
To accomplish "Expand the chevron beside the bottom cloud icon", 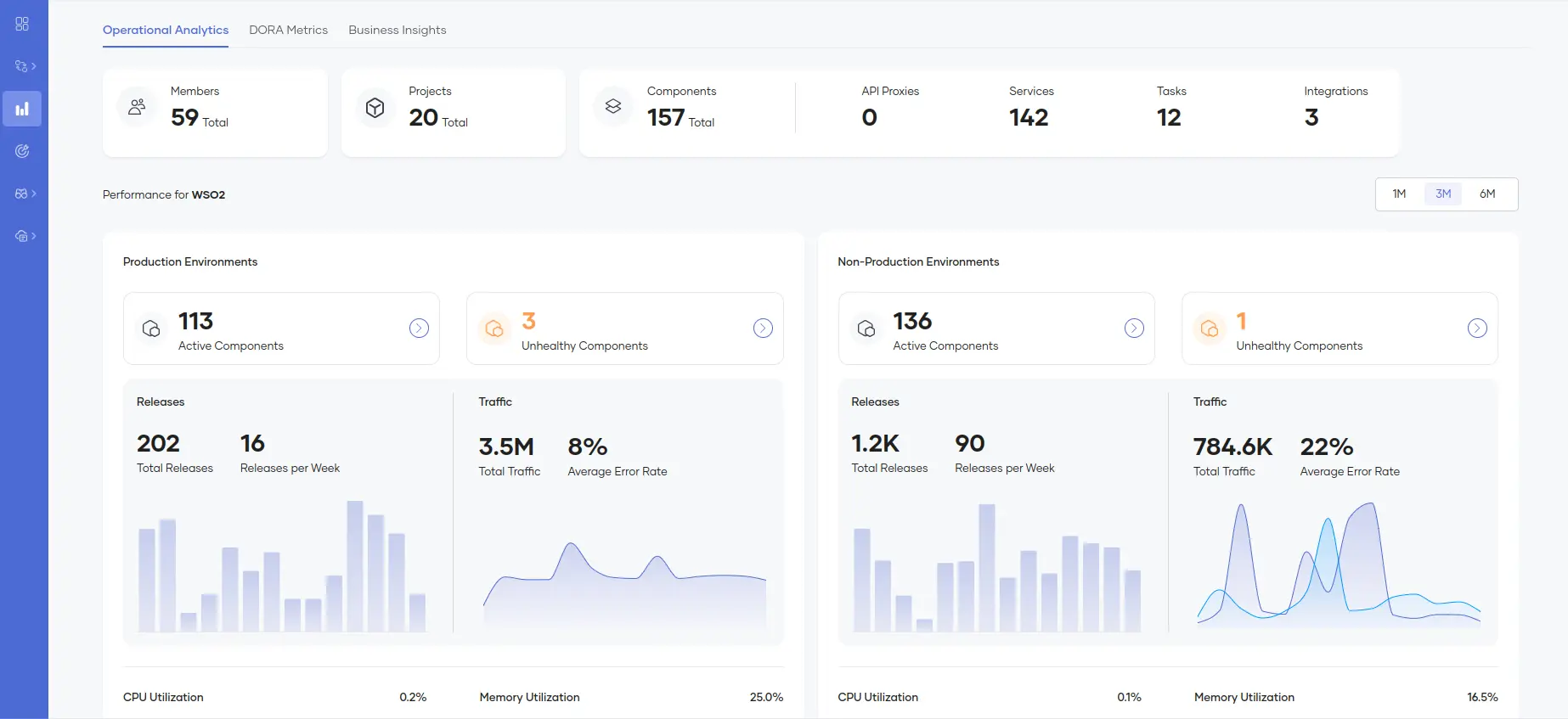I will (x=34, y=236).
